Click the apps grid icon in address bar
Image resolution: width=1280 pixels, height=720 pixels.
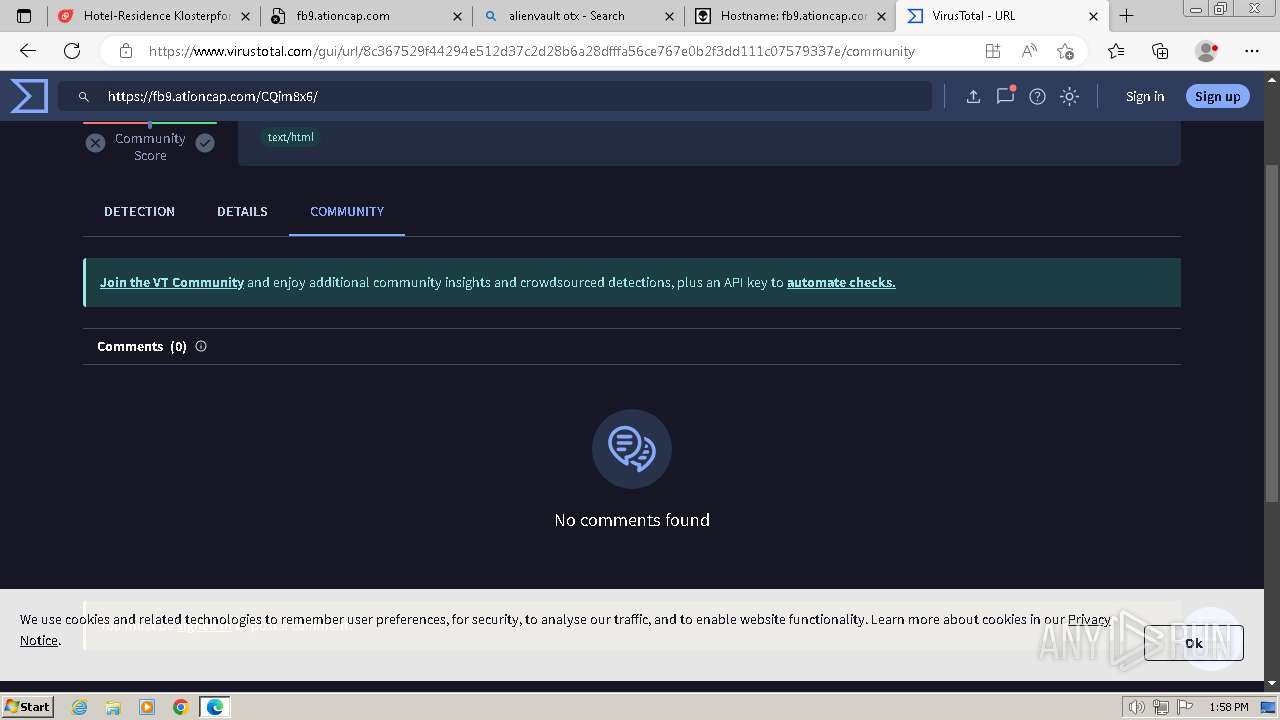[x=992, y=51]
